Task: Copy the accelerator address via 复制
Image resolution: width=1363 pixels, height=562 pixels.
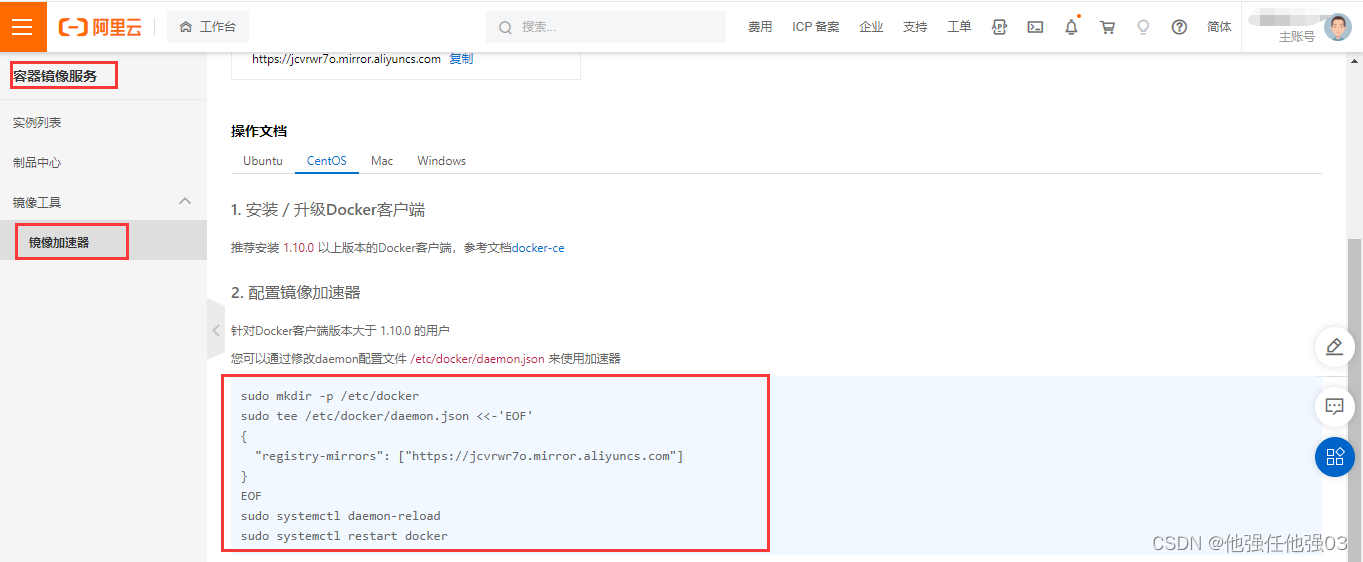Action: click(461, 59)
